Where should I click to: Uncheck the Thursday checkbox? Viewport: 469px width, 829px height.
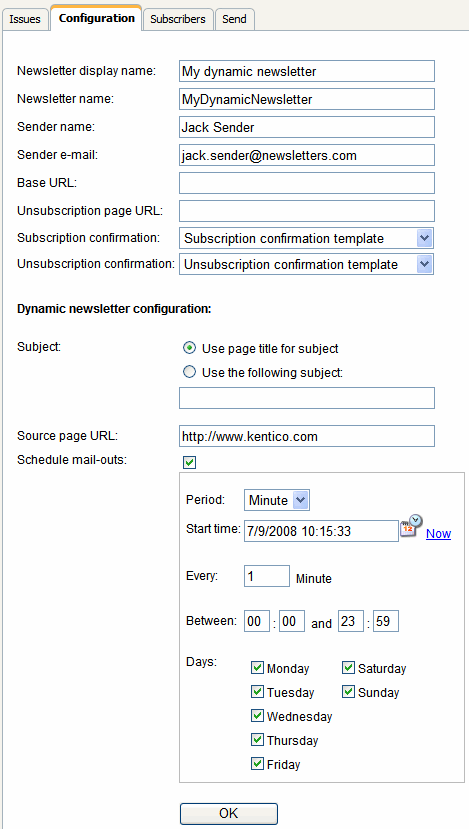[x=257, y=740]
